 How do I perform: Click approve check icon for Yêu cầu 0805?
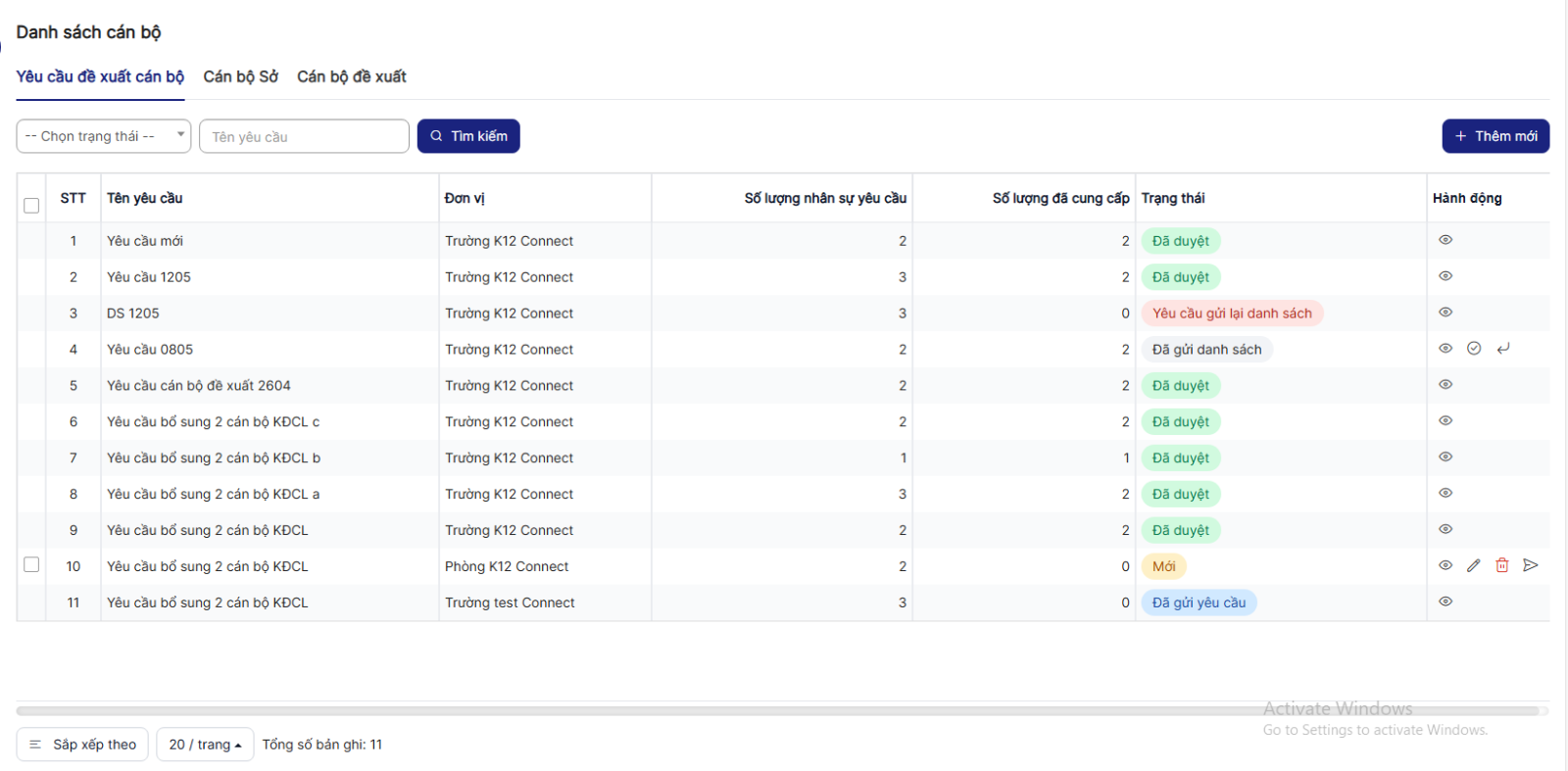[x=1473, y=349]
